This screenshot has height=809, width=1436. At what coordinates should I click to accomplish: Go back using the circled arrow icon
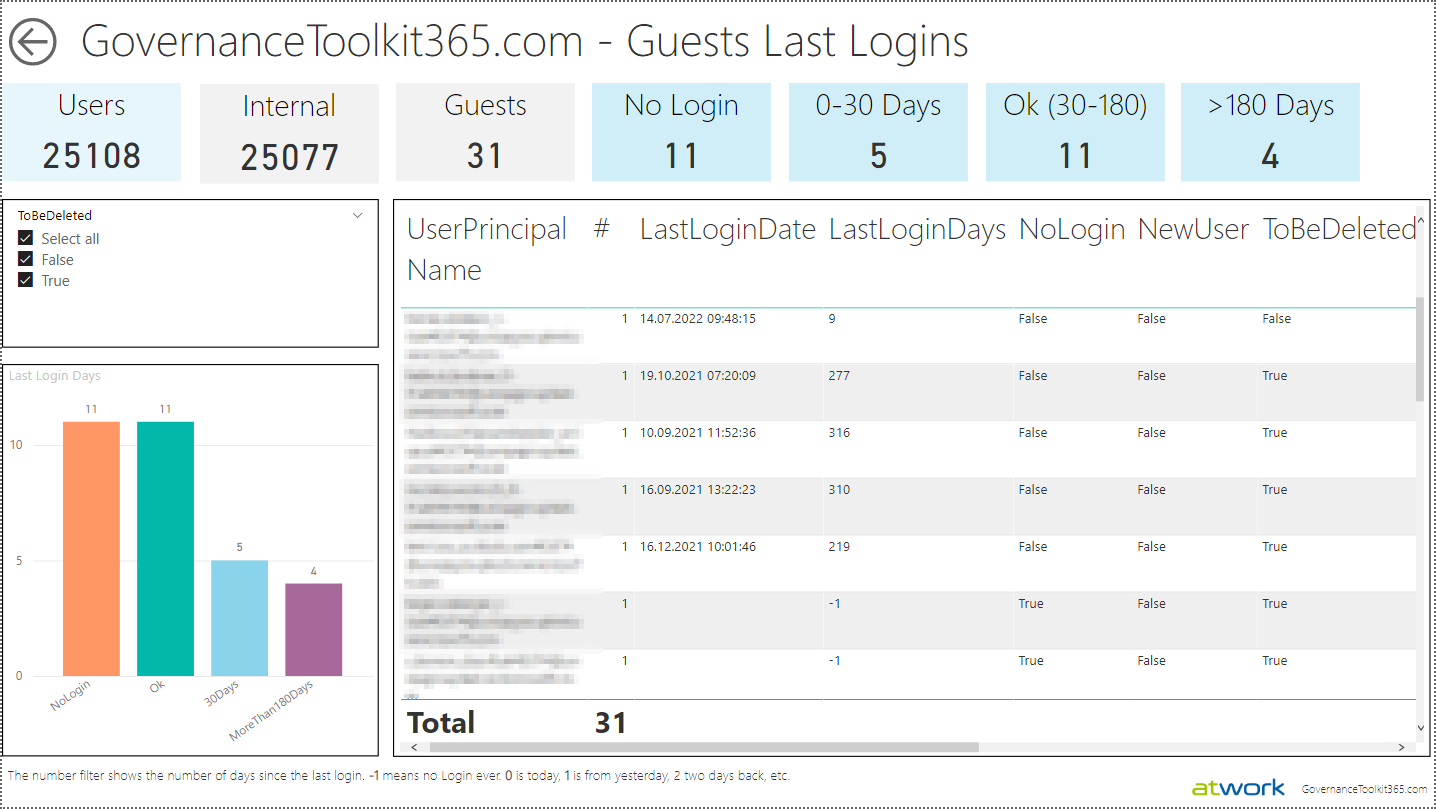[x=33, y=43]
